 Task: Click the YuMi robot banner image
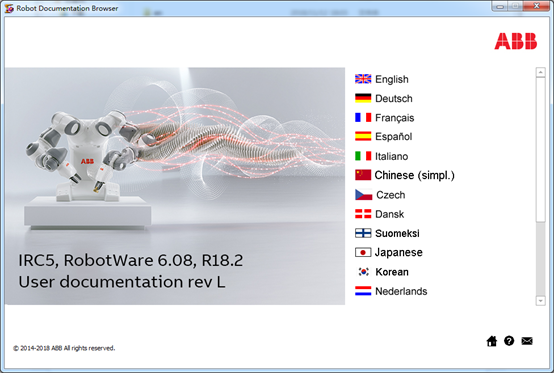point(175,186)
